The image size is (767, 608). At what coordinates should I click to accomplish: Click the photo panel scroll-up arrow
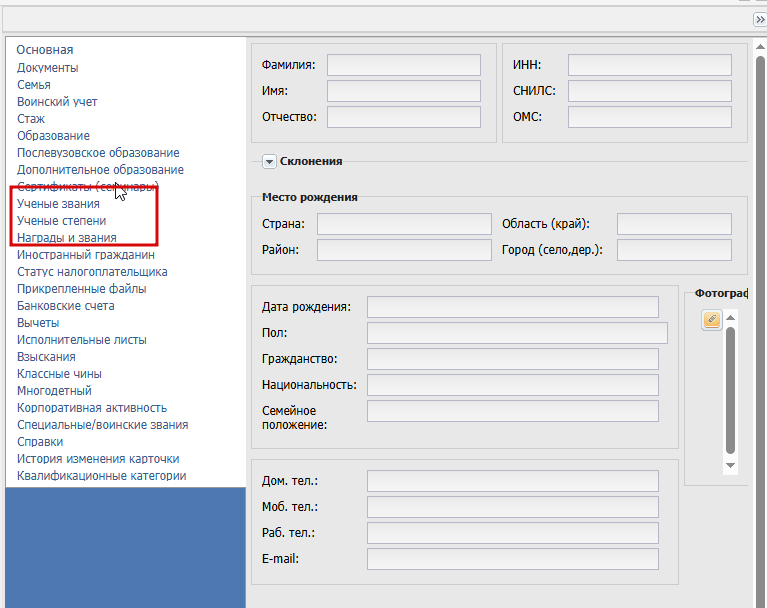tap(730, 317)
